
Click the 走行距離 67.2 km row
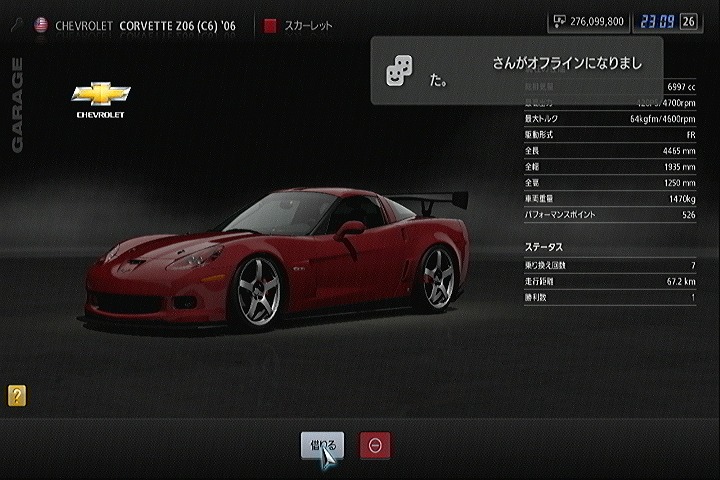pyautogui.click(x=610, y=281)
